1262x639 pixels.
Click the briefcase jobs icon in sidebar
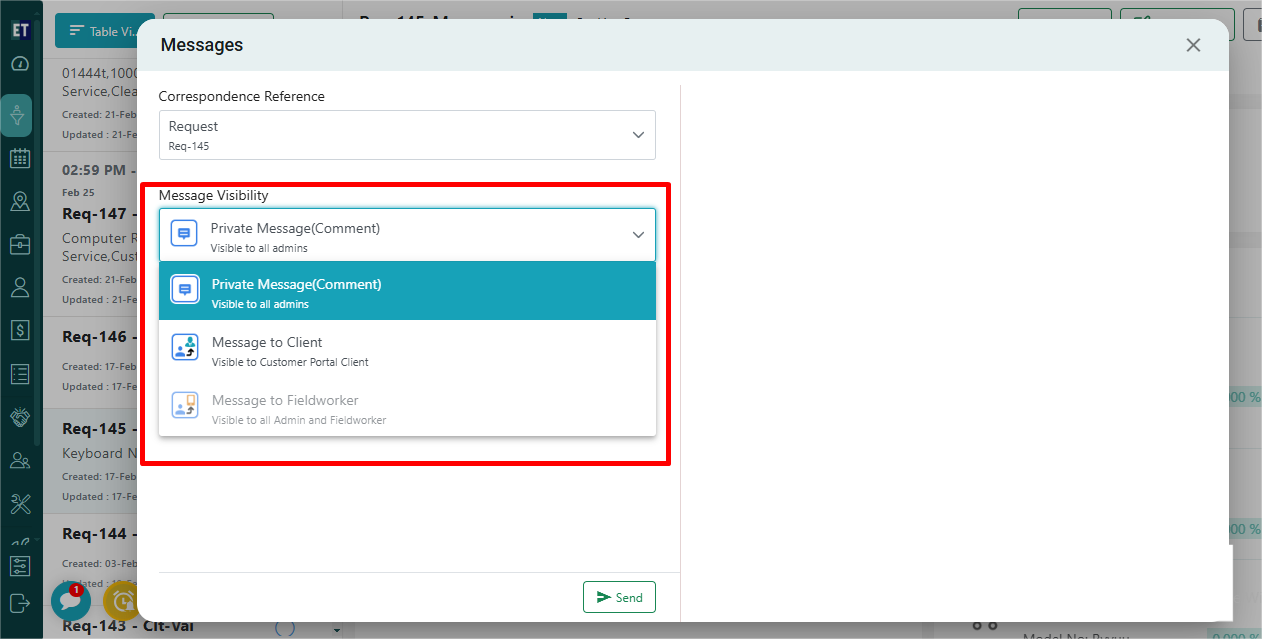(20, 245)
